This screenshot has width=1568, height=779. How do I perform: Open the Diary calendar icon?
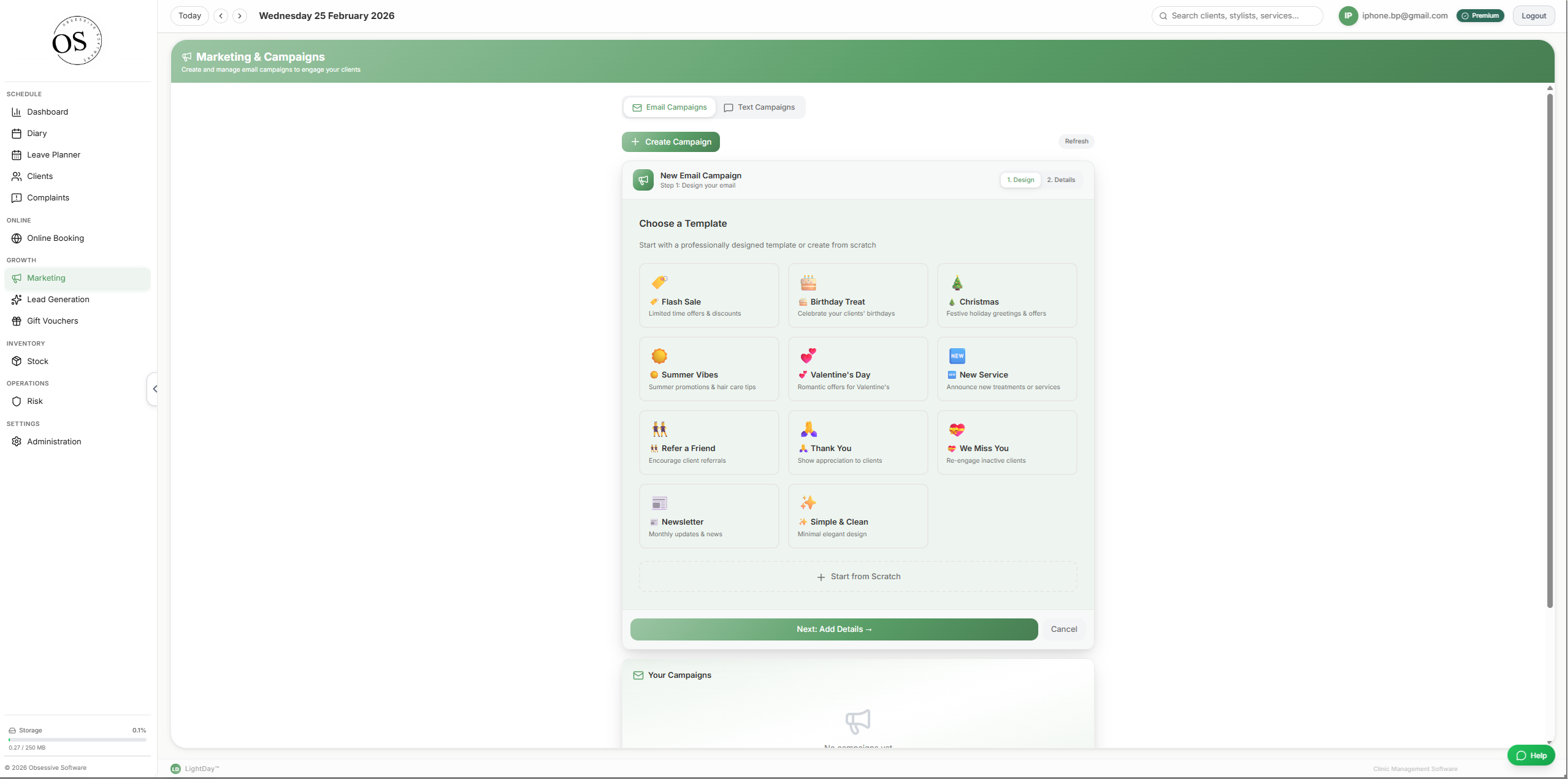point(17,133)
